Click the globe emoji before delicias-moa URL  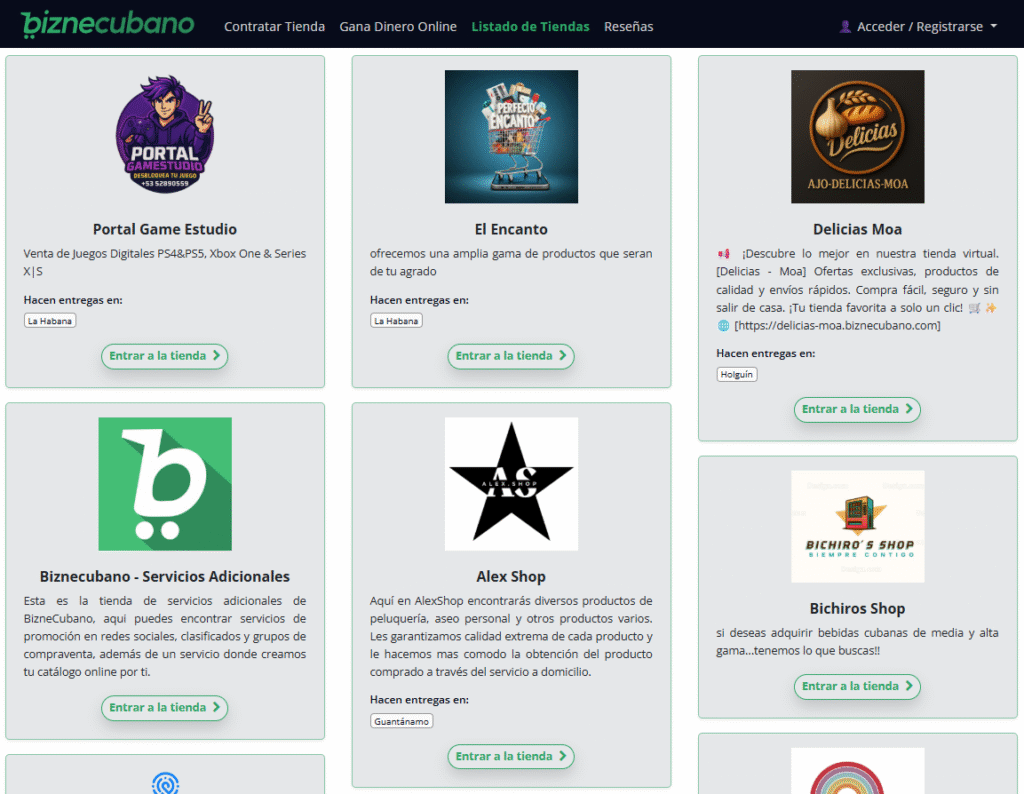click(x=723, y=326)
